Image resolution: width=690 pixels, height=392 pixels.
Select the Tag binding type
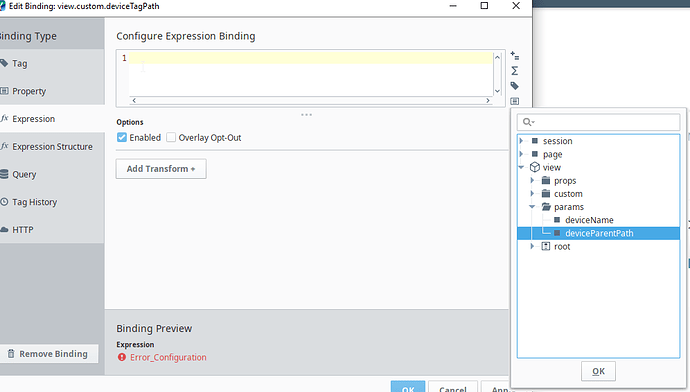pos(52,63)
